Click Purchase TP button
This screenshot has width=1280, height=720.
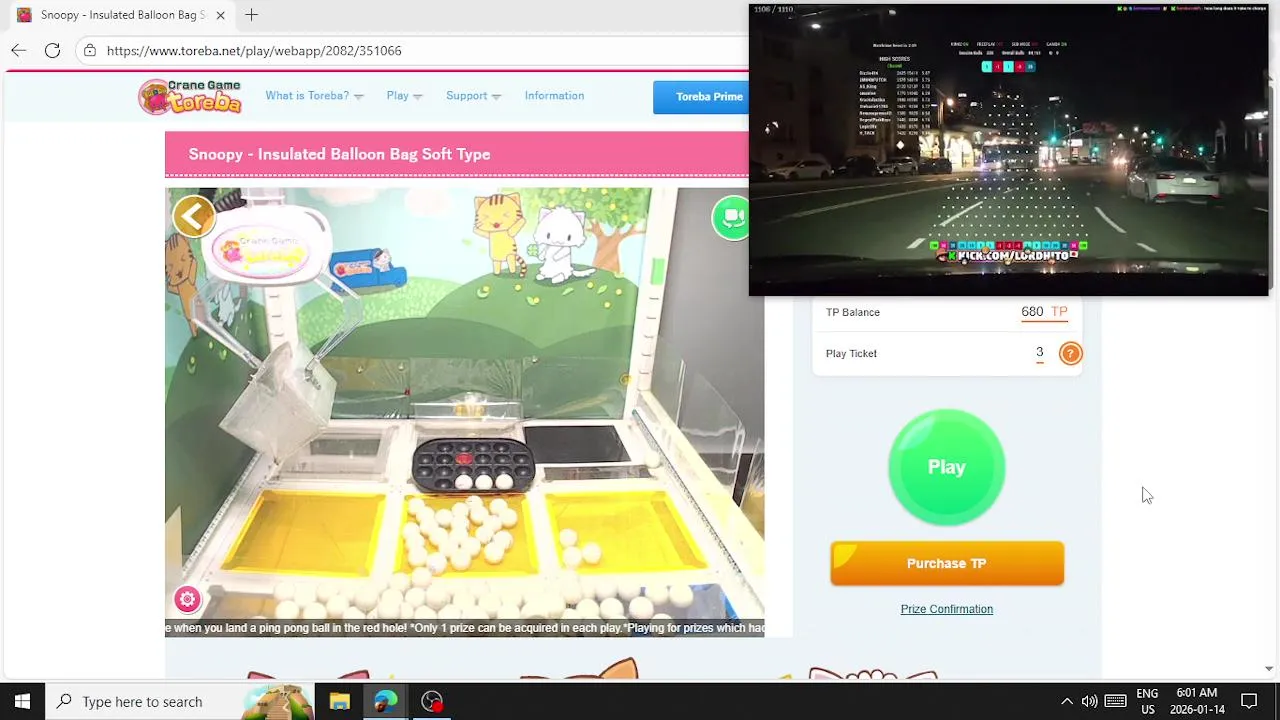[x=947, y=563]
